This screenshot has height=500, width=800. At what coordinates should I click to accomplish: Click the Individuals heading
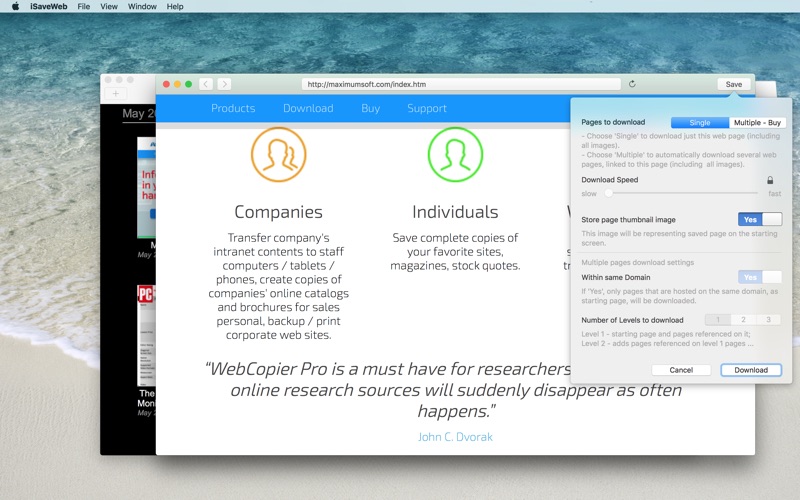[455, 212]
